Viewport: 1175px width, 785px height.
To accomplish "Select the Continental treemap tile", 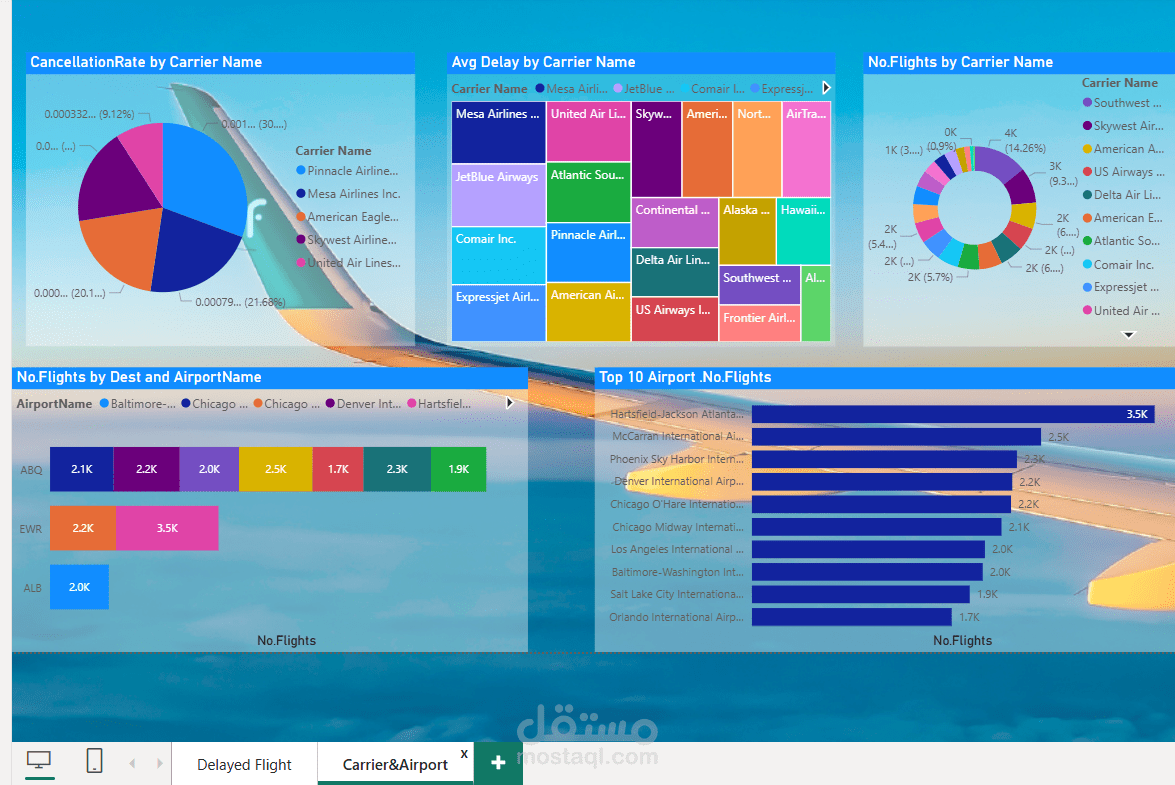I will 674,222.
